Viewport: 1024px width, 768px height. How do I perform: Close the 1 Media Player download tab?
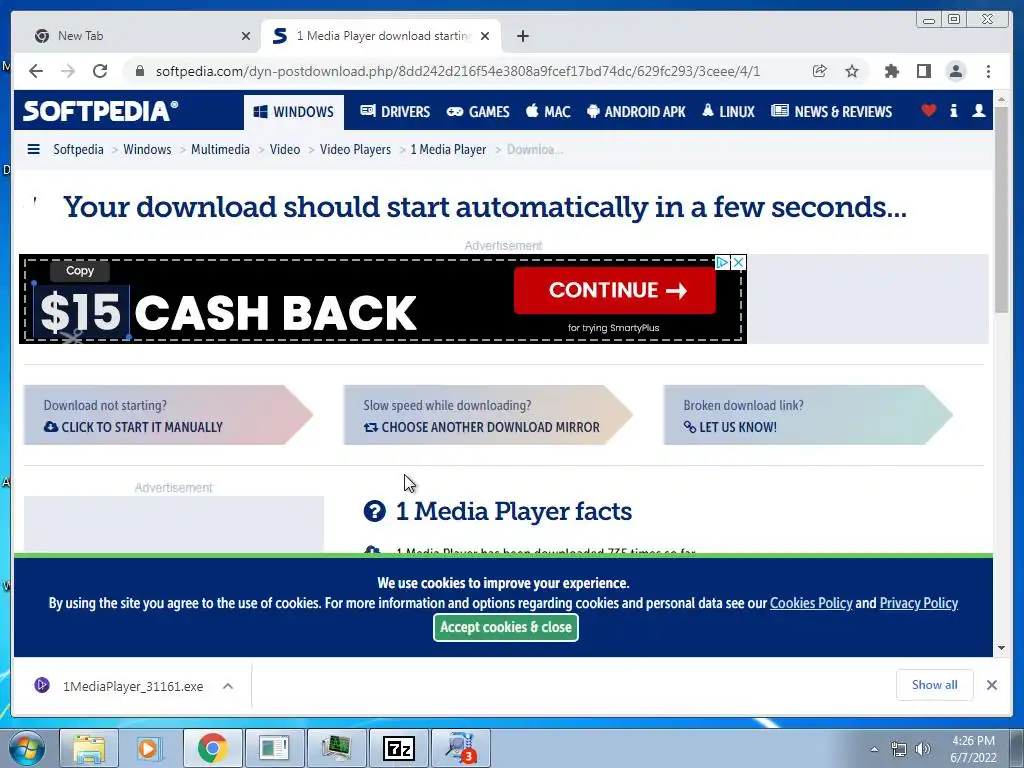(x=485, y=36)
